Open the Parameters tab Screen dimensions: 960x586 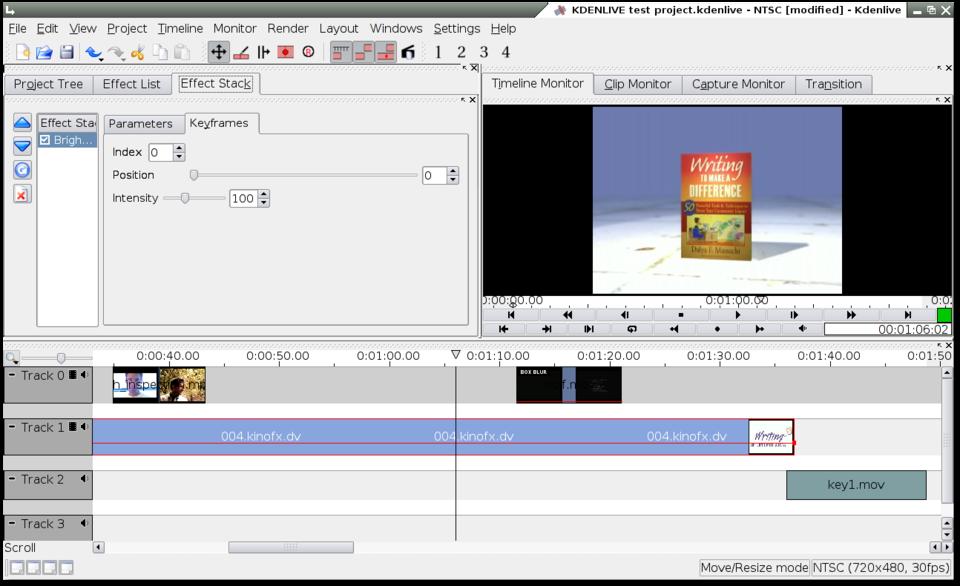point(140,124)
